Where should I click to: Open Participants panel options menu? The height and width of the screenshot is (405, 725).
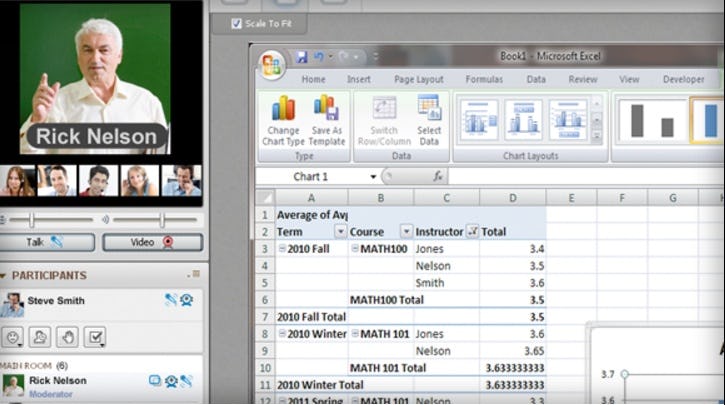coord(195,274)
